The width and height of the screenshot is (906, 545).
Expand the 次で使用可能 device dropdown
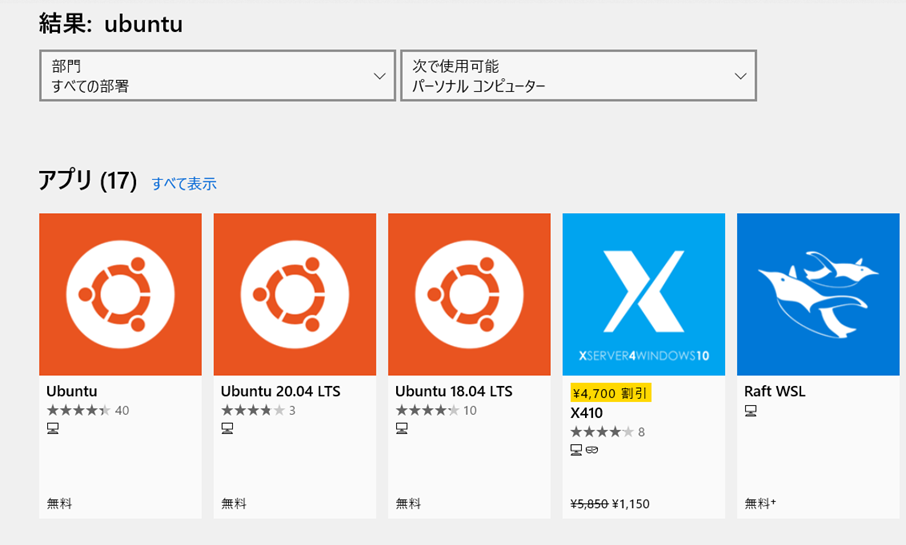click(x=578, y=76)
